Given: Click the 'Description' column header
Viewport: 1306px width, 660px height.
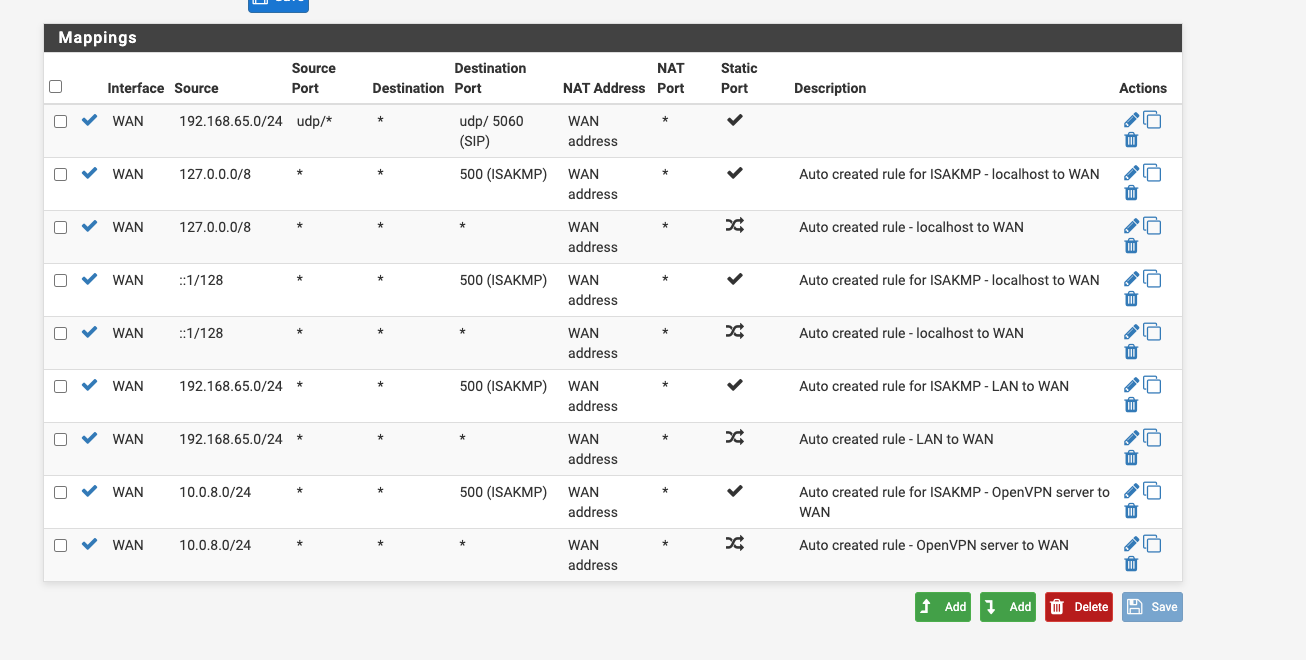Looking at the screenshot, I should [830, 88].
